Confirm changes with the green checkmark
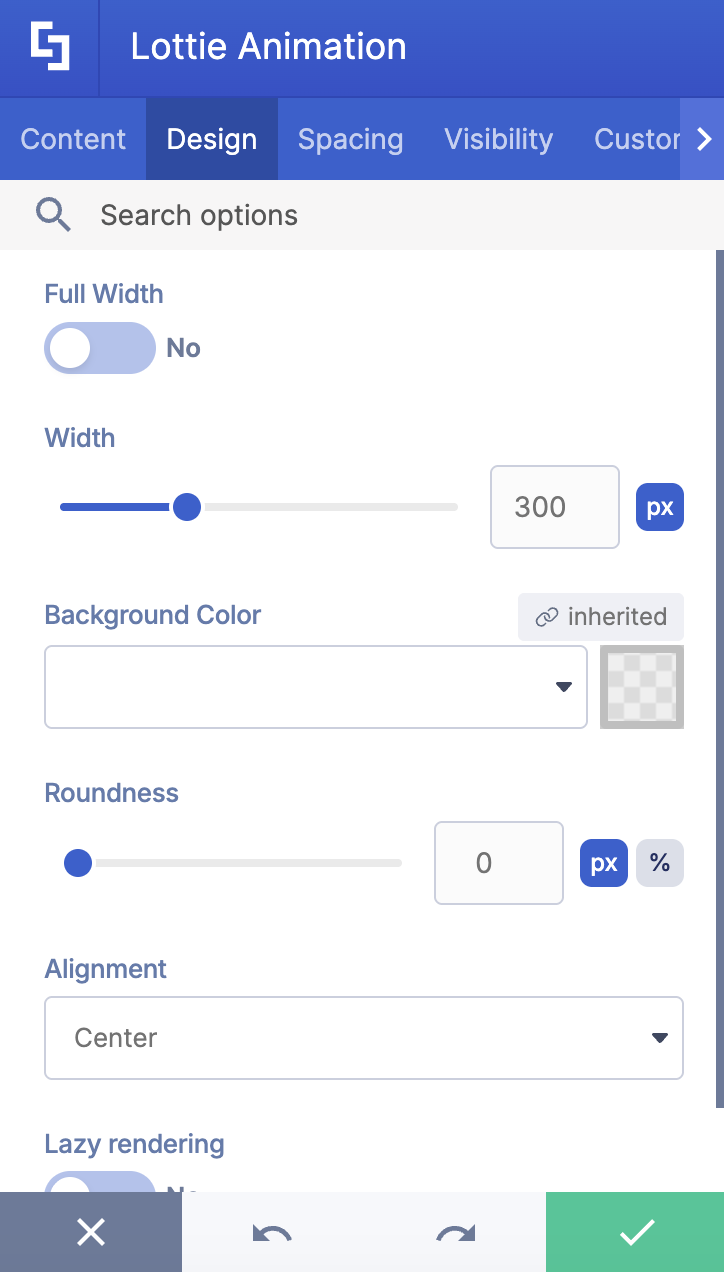The height and width of the screenshot is (1272, 724). pyautogui.click(x=634, y=1232)
